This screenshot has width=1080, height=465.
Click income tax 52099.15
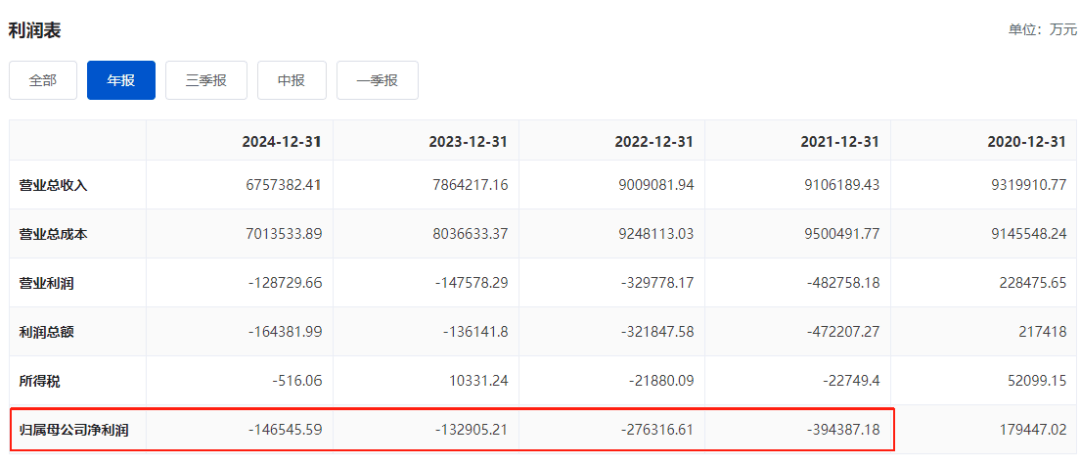(1039, 380)
